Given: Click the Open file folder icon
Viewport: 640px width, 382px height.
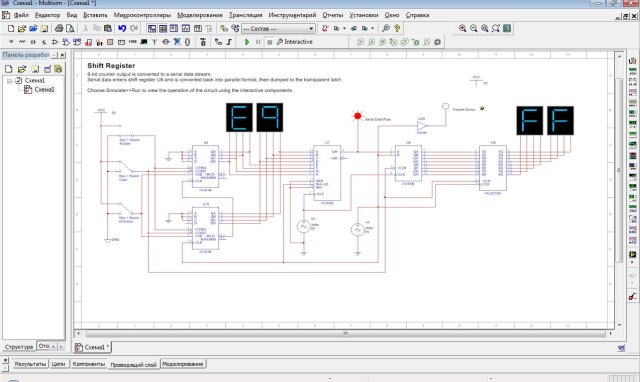Looking at the screenshot, I should click(22, 28).
